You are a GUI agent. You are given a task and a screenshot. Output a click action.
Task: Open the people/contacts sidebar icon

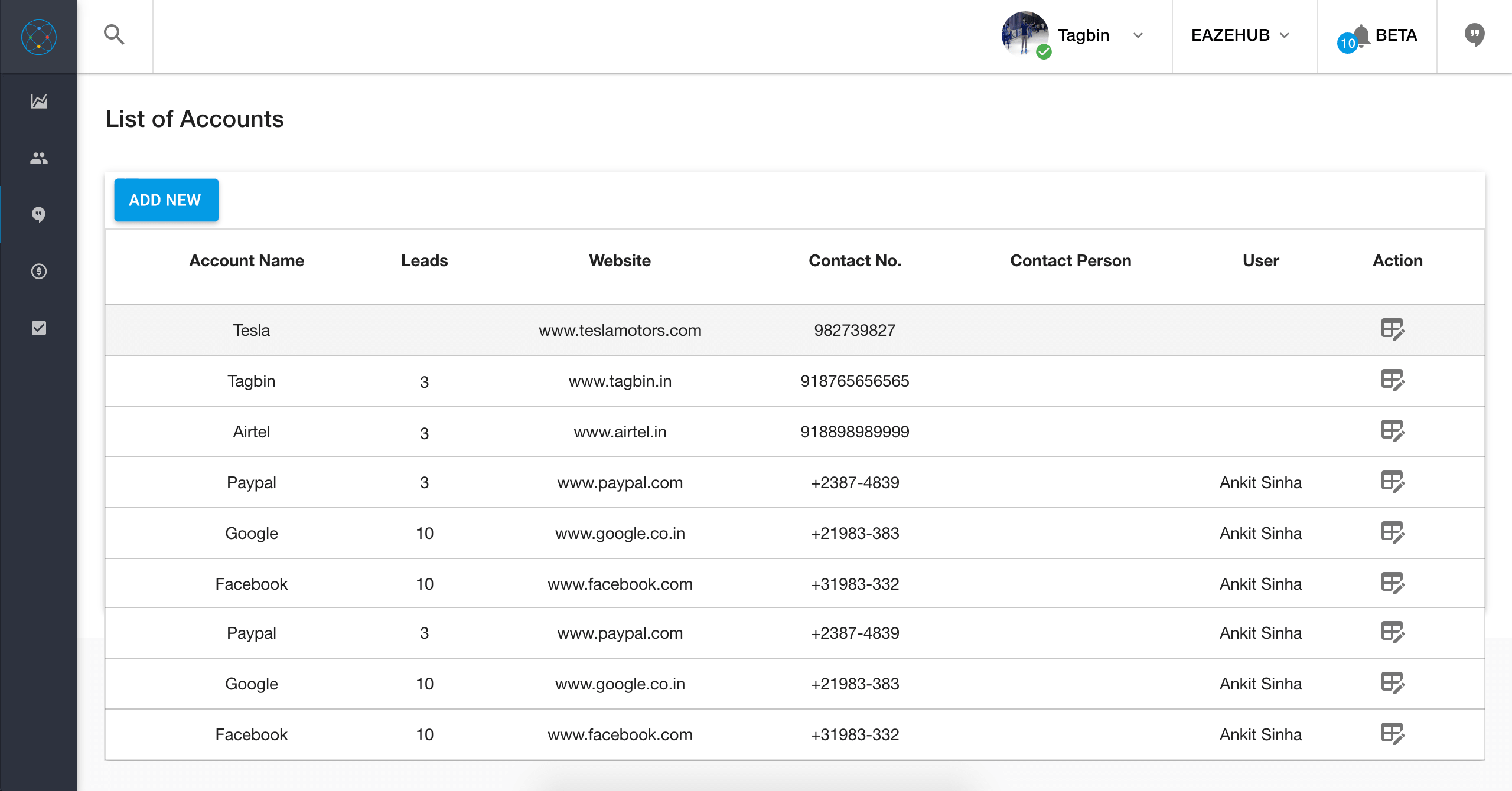point(39,158)
